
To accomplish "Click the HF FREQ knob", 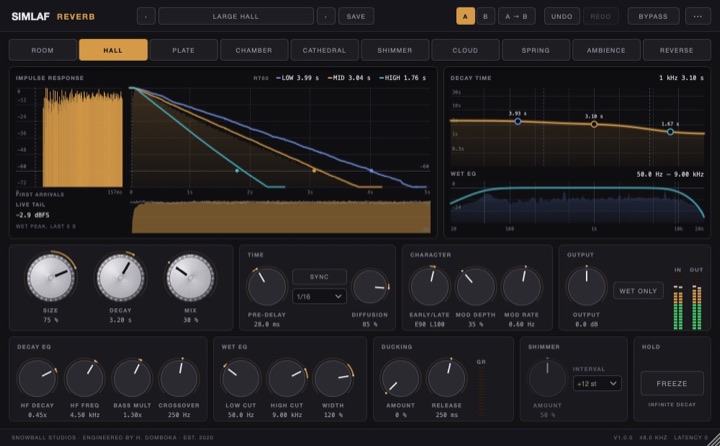I will point(84,378).
